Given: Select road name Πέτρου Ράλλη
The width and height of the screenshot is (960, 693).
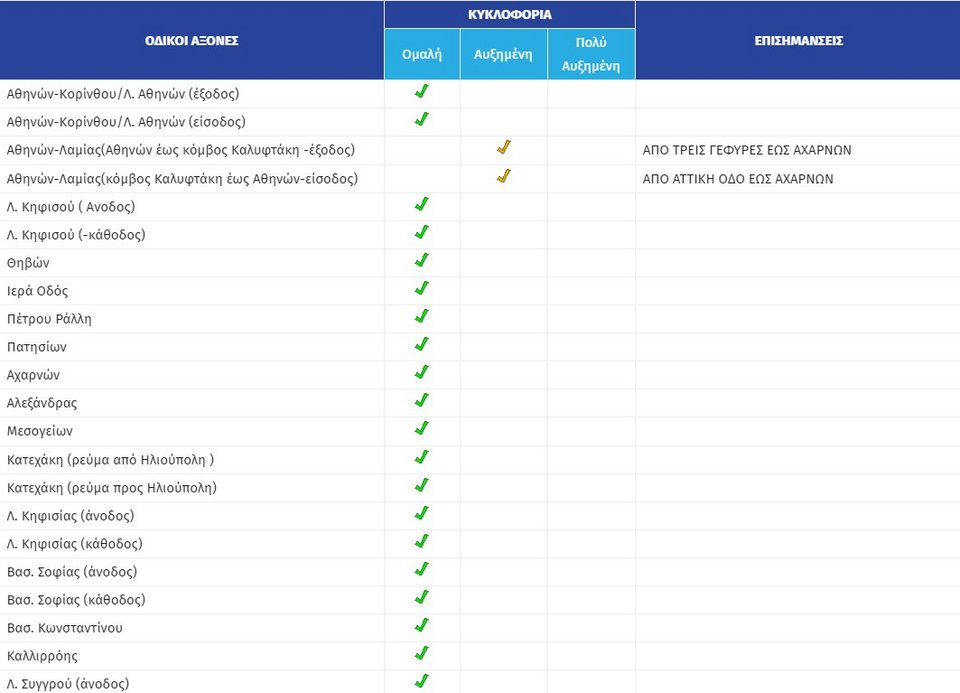Looking at the screenshot, I should tap(49, 319).
